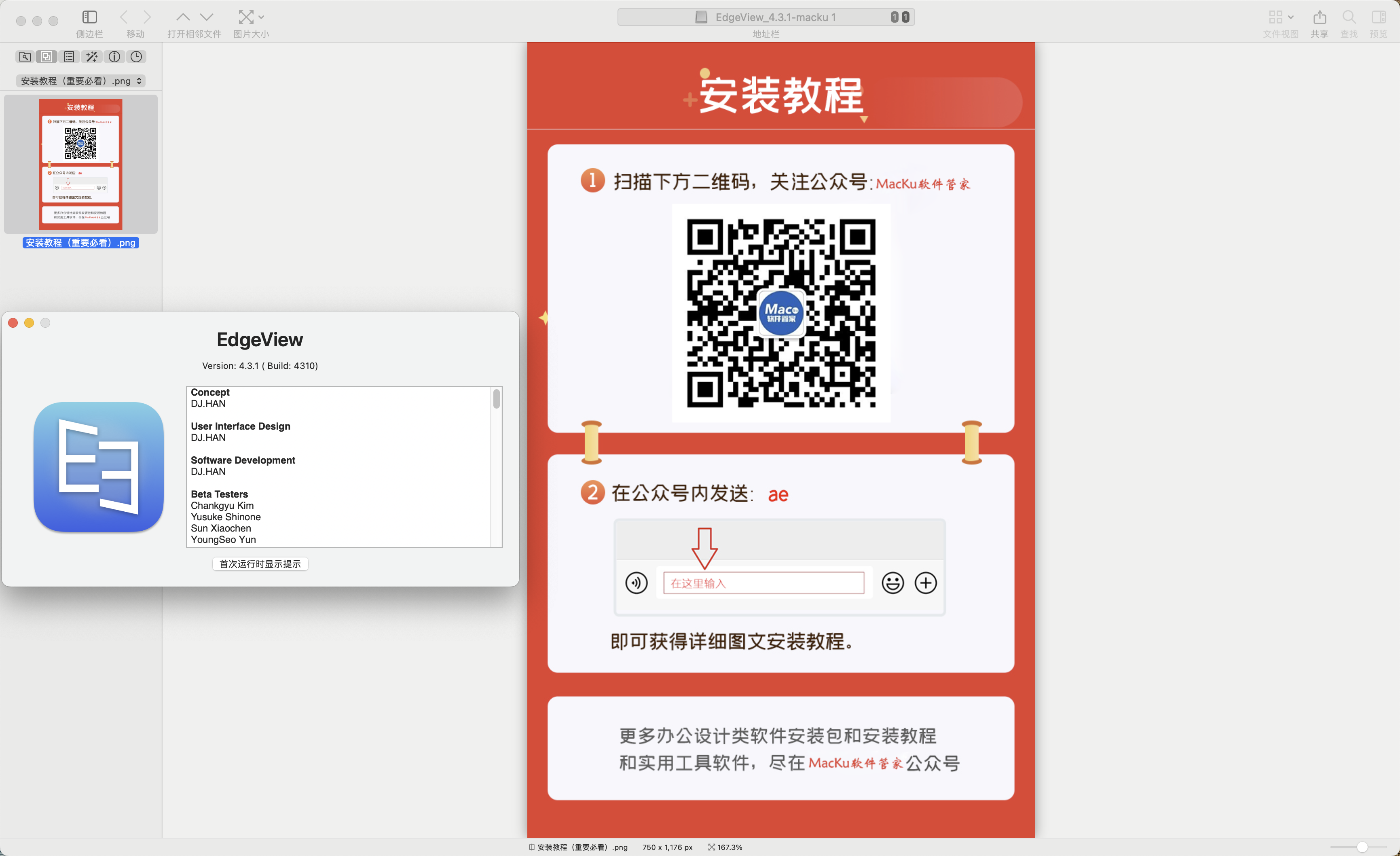Click the thumbnail label 安装教程（重要必看）.png
The image size is (1400, 856).
click(81, 243)
